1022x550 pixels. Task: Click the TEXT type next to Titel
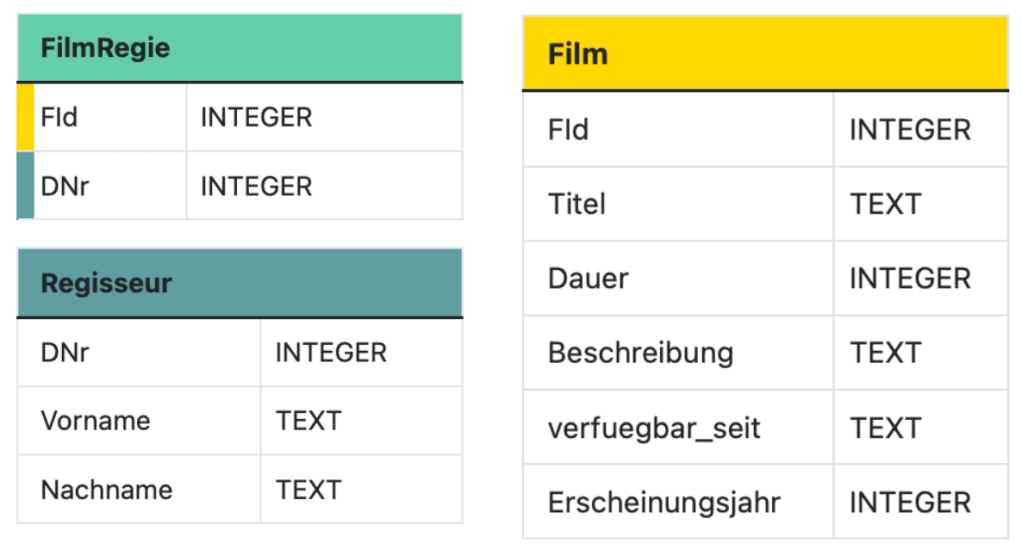tap(885, 204)
